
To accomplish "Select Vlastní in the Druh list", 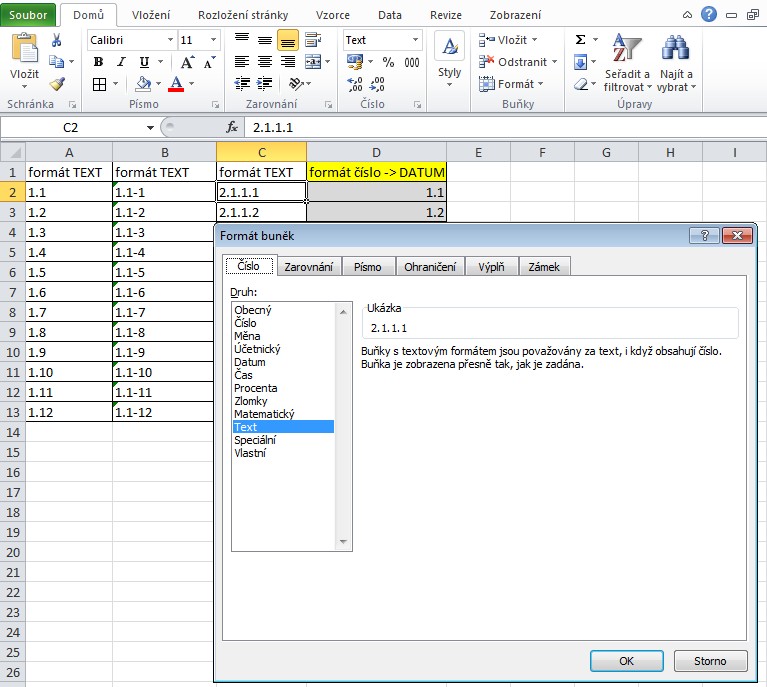I will tap(250, 453).
